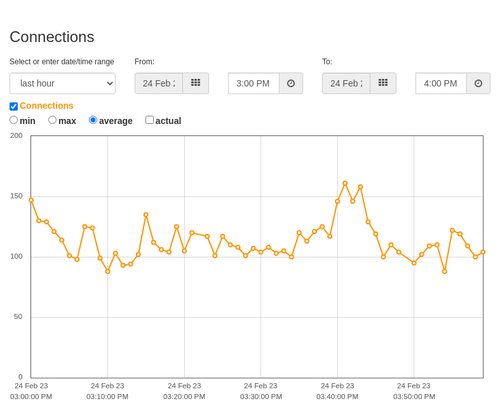Viewport: 500px width, 403px height.
Task: Click the 100 y-axis value
Action: (16, 256)
